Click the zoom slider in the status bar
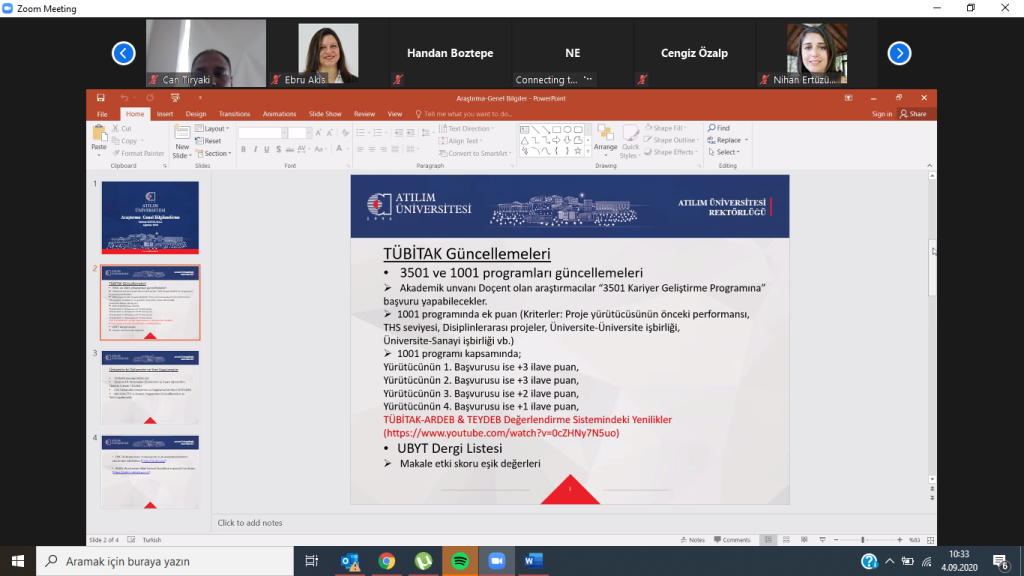Viewport: 1024px width, 576px height. tap(862, 540)
